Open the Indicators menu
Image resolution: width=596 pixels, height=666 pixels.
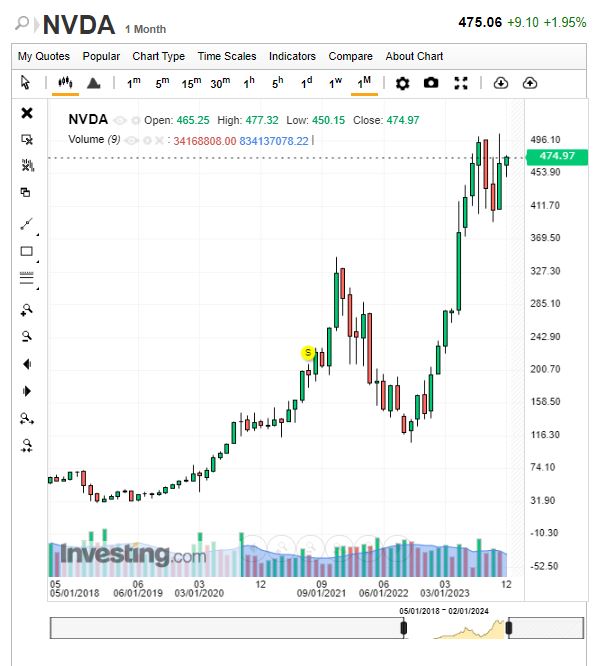click(292, 56)
